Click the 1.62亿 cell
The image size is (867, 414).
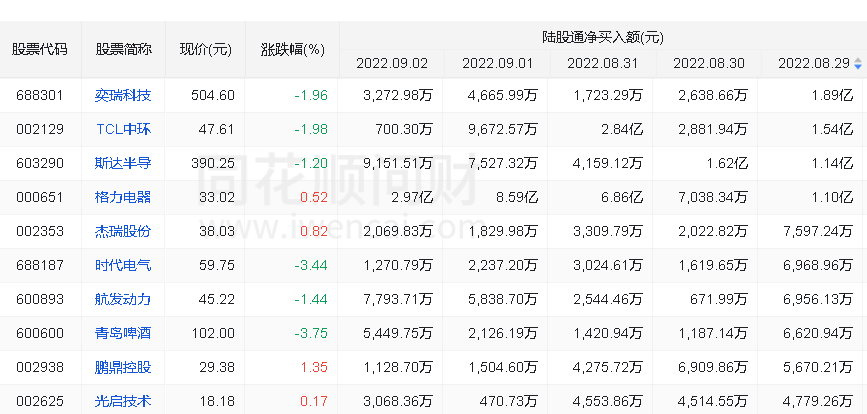(x=728, y=163)
